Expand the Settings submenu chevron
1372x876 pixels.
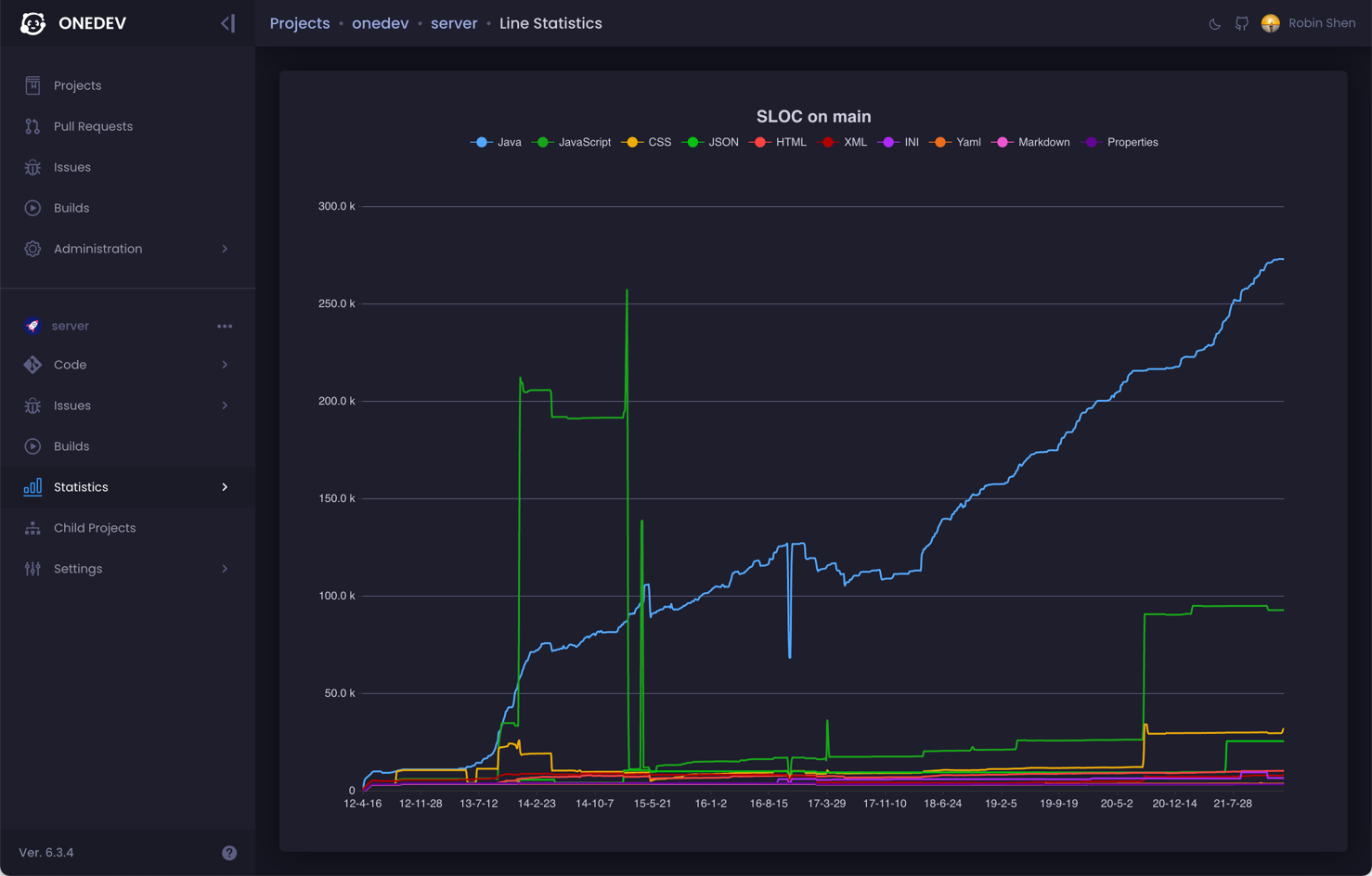click(225, 569)
